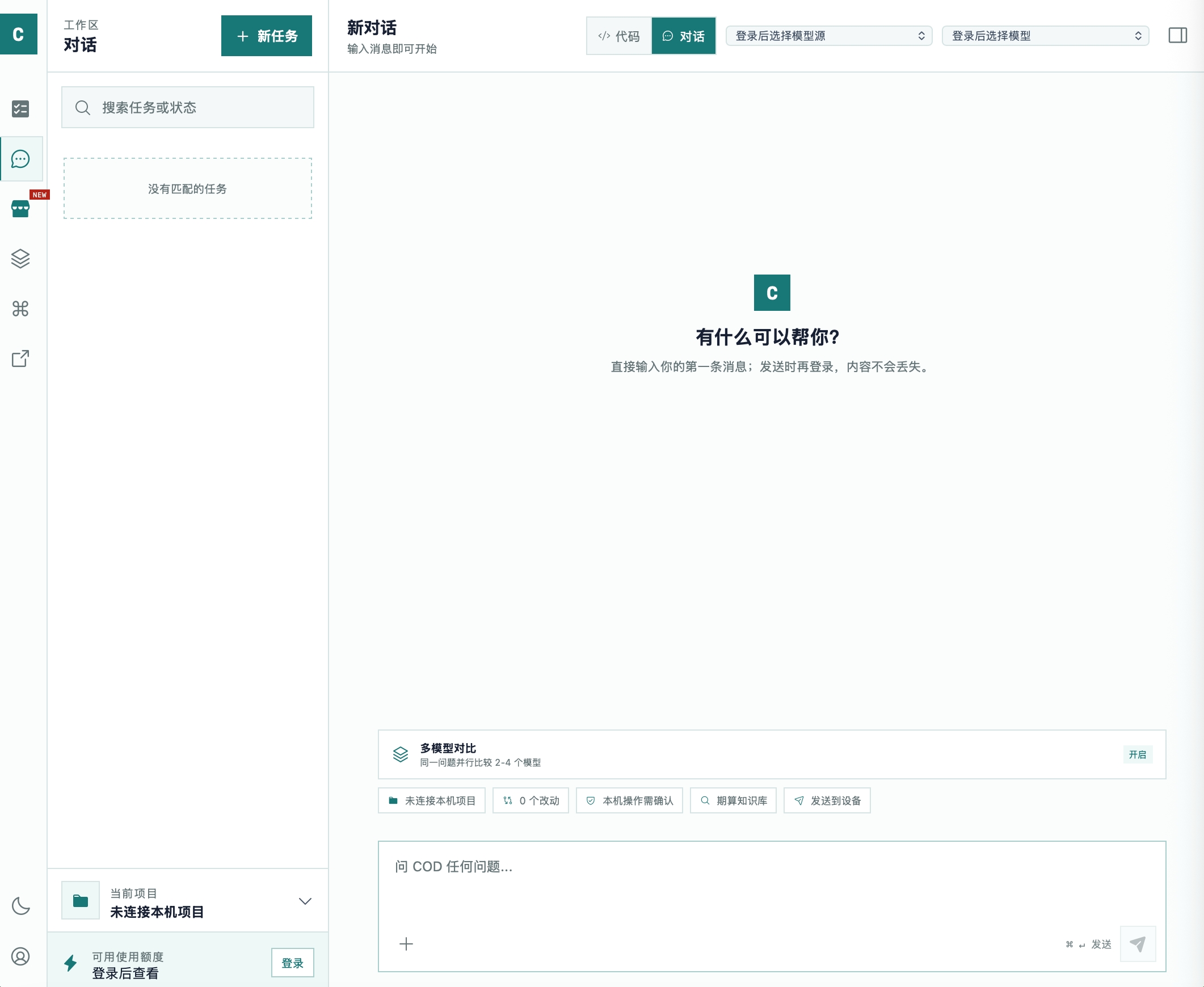This screenshot has width=1204, height=987.
Task: Focus the 搜索任务或状态 search field
Action: (x=188, y=107)
